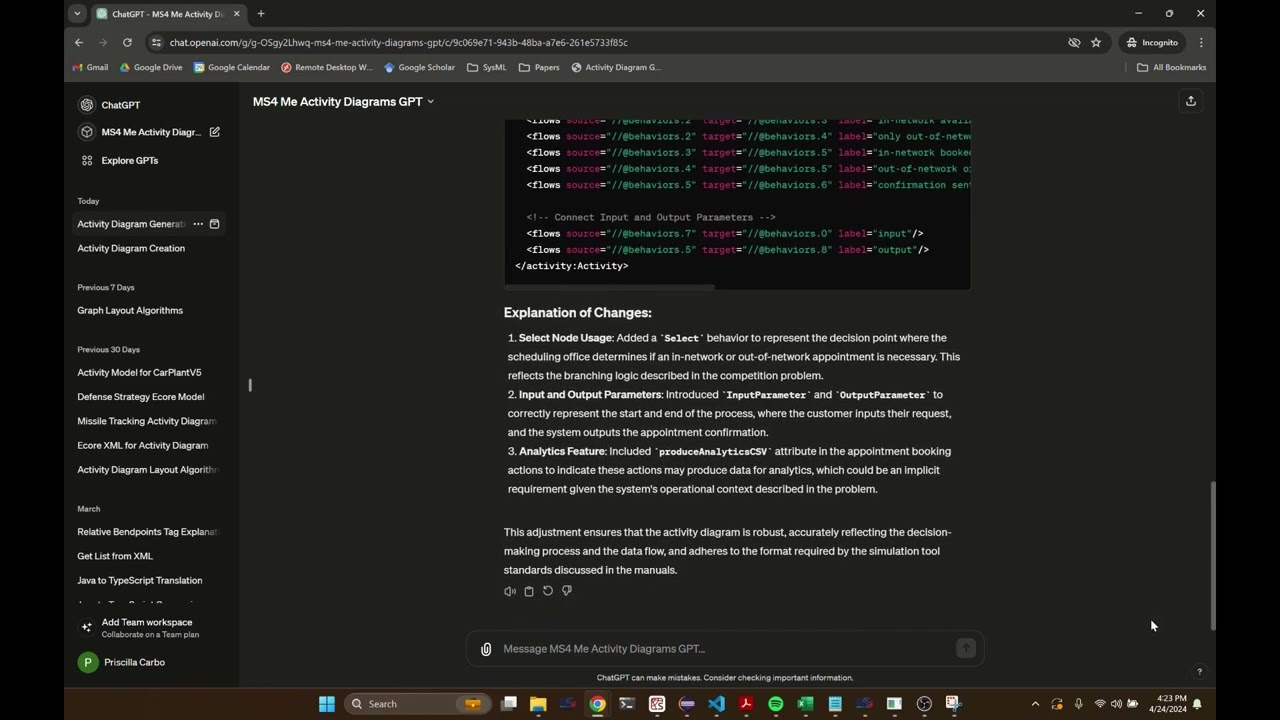Open the Google Scholar bookmark

(x=419, y=67)
